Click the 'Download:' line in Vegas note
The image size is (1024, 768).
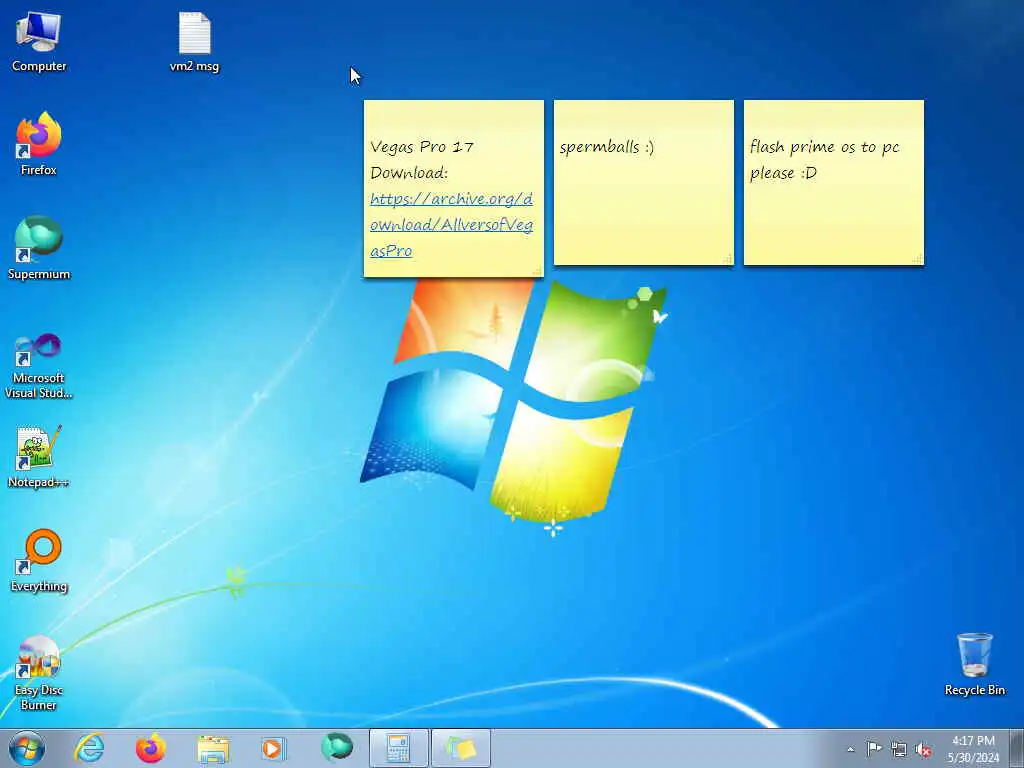point(409,172)
